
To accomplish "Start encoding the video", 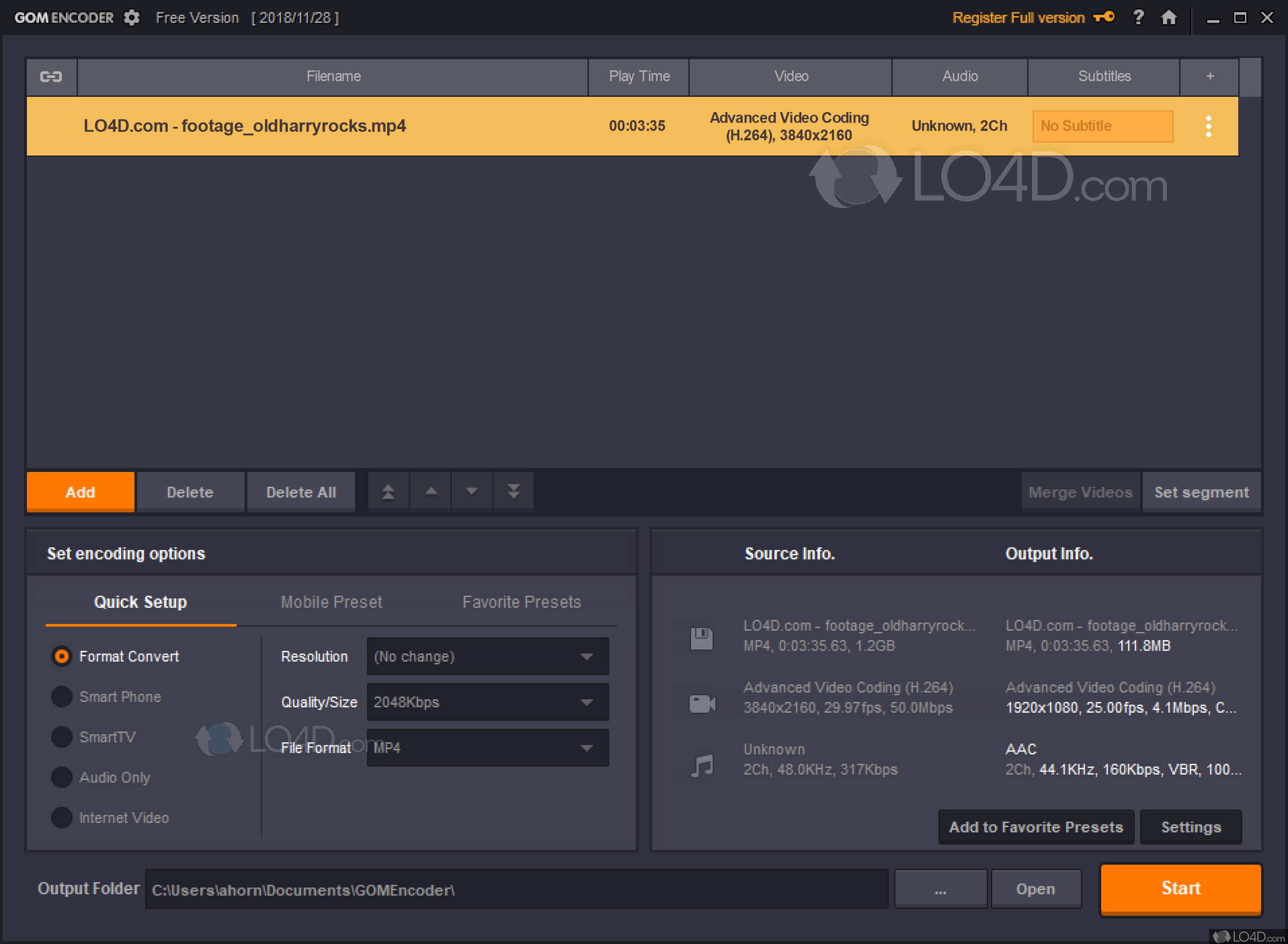I will click(1180, 889).
